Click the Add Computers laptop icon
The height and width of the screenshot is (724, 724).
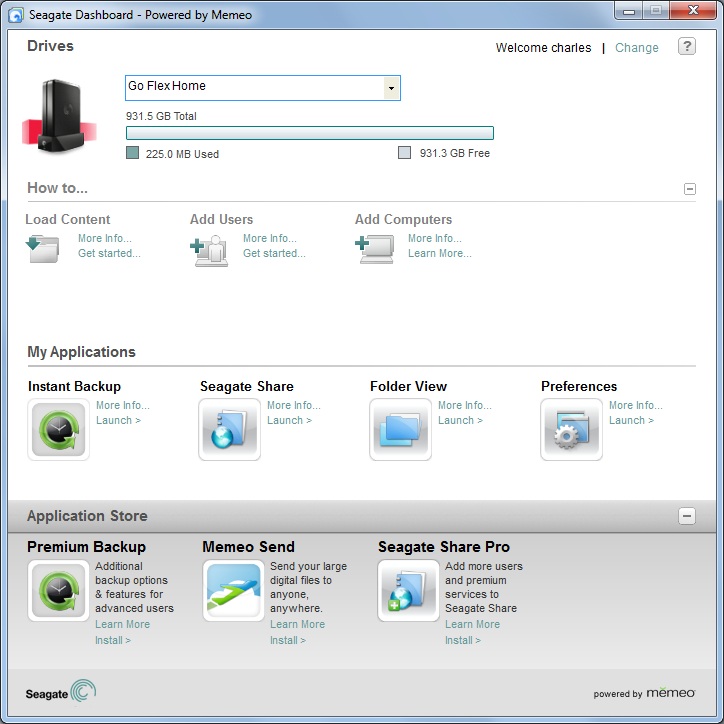point(375,249)
